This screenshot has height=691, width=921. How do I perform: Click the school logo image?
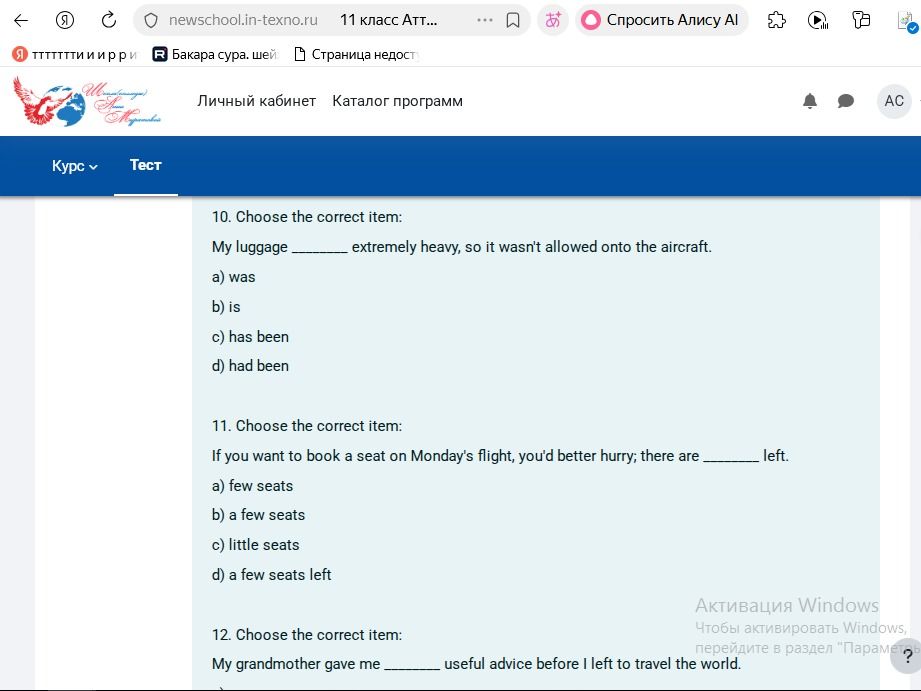[87, 101]
